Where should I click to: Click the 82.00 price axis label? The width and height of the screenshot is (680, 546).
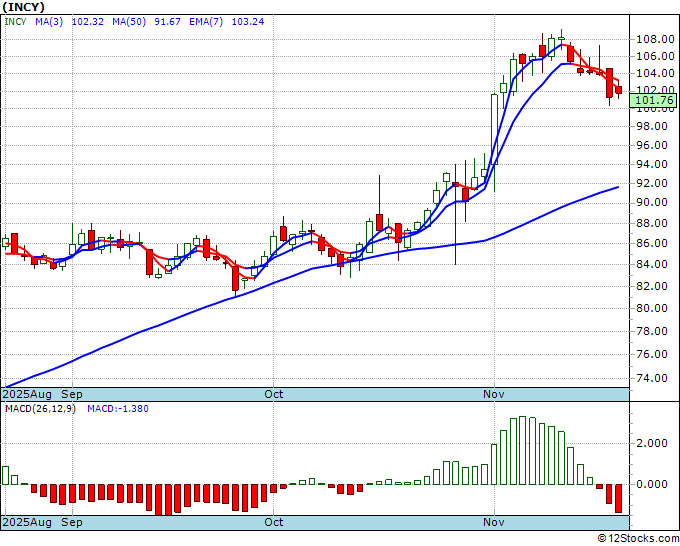tap(652, 286)
